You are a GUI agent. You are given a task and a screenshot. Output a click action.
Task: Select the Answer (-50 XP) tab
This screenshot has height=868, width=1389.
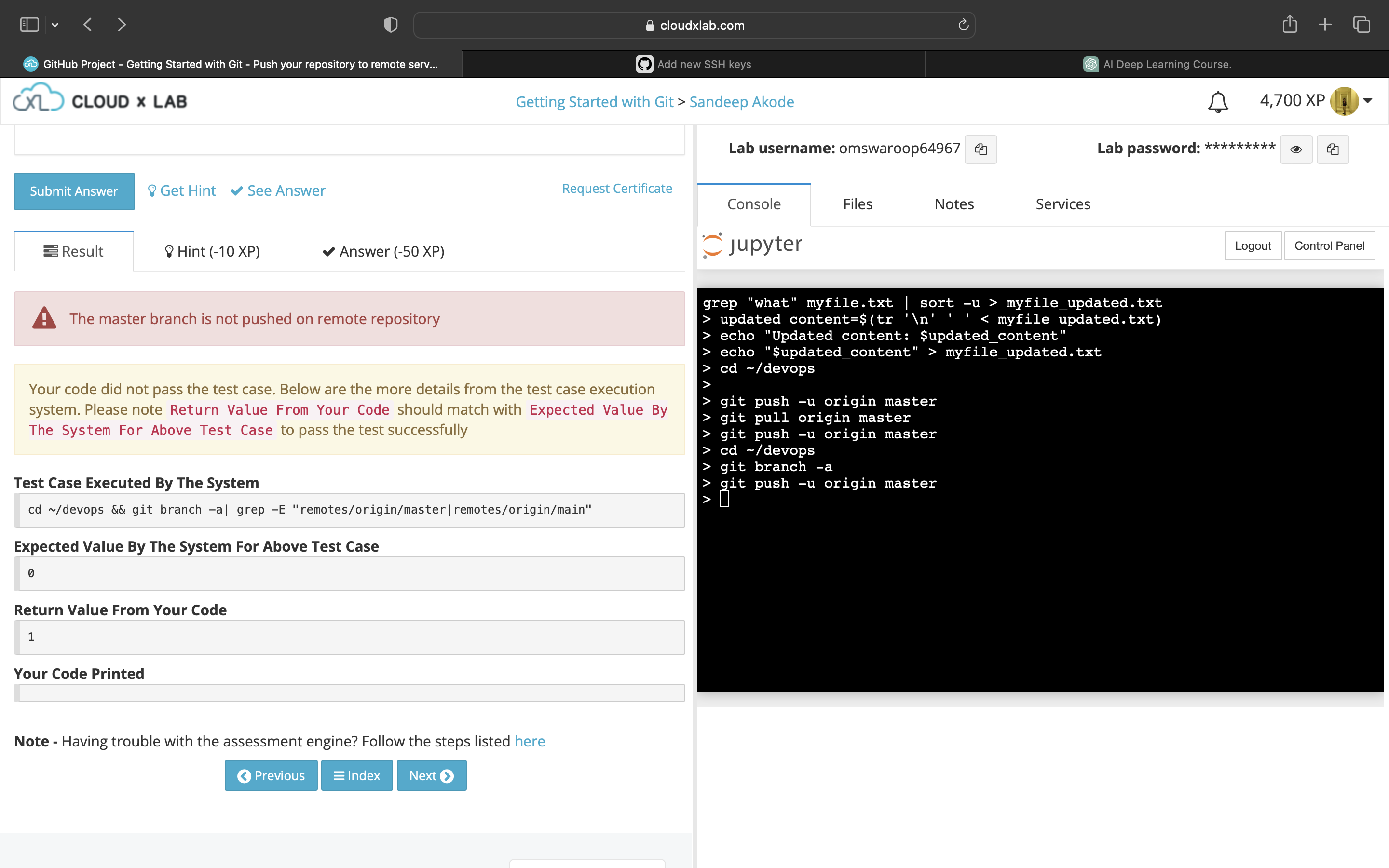[383, 251]
